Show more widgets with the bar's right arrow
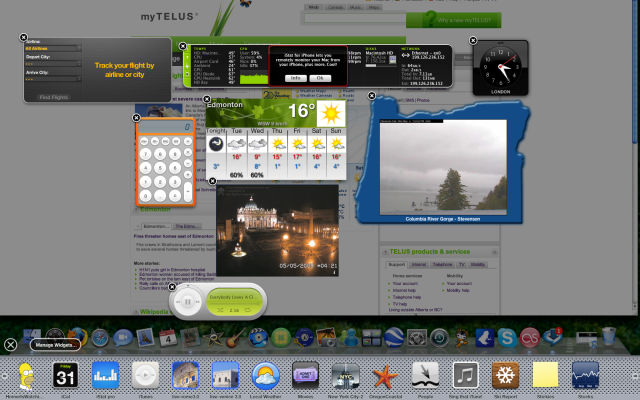 click(x=636, y=376)
